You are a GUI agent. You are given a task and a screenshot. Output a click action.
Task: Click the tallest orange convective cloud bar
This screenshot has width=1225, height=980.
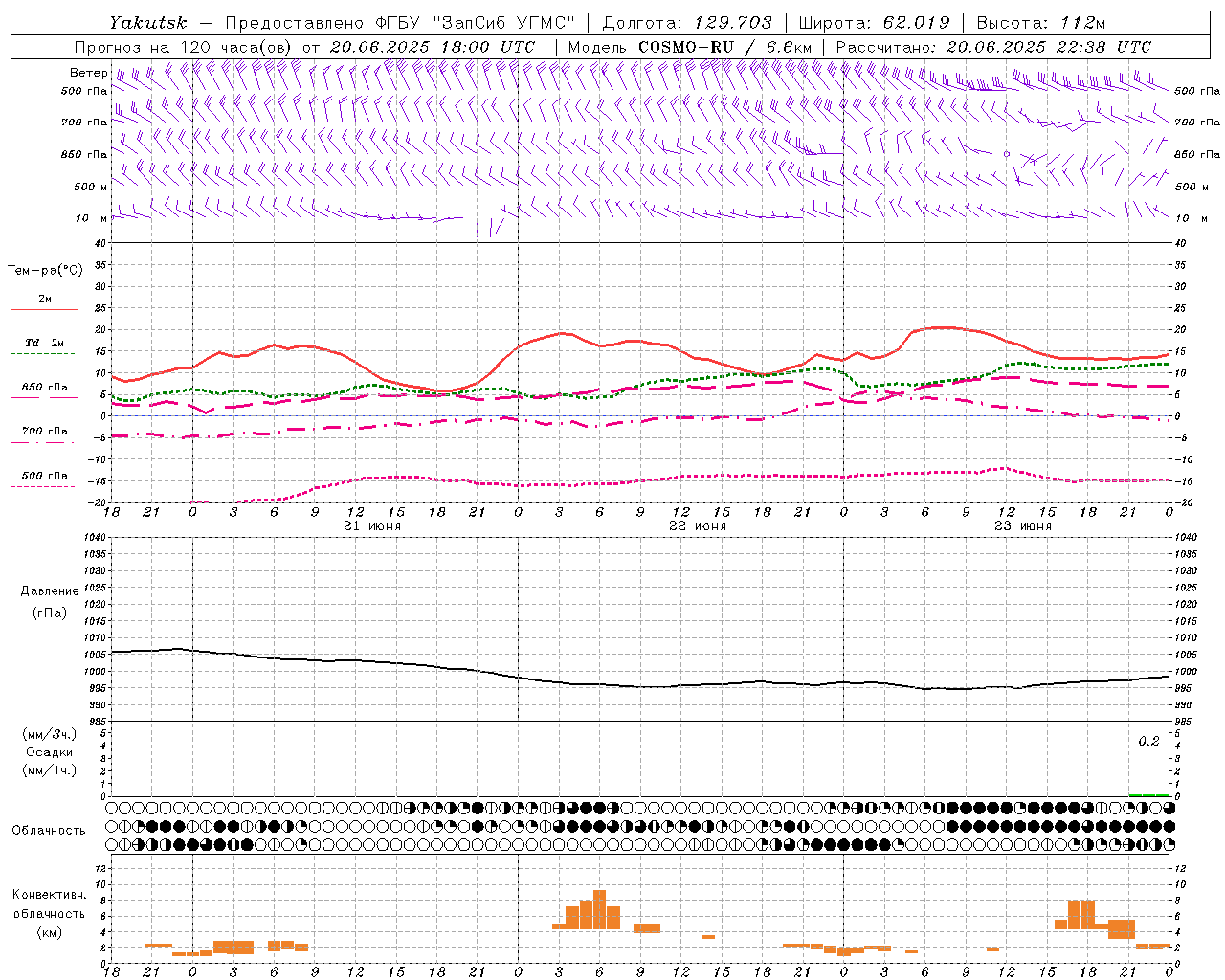coord(600,909)
